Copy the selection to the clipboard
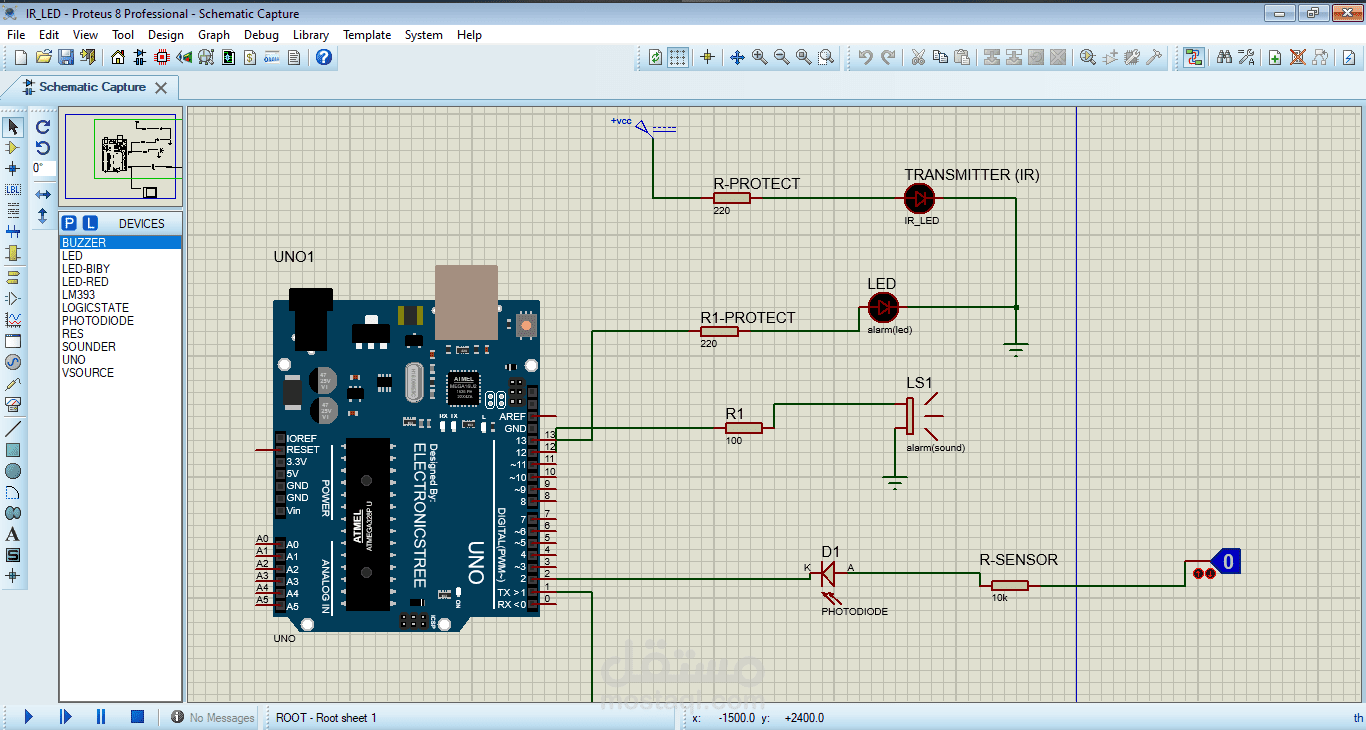The width and height of the screenshot is (1366, 730). point(940,57)
